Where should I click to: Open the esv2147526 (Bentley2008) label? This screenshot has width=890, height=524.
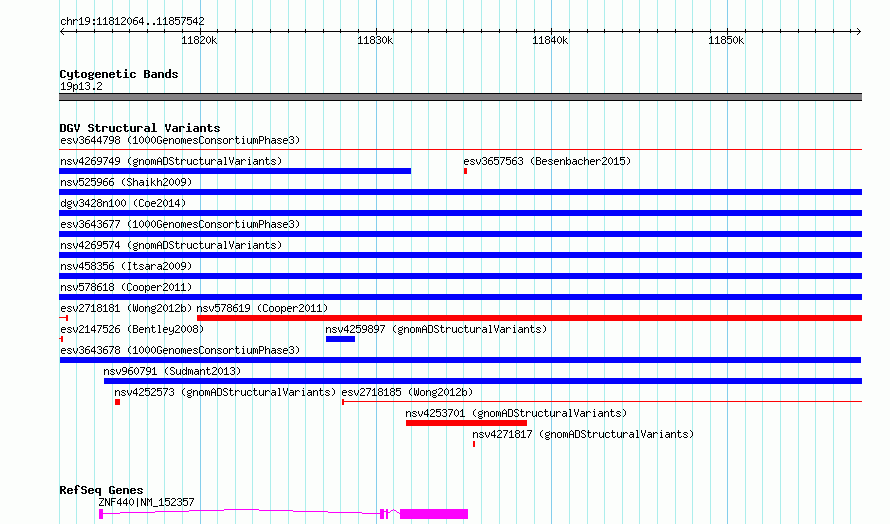pos(132,329)
